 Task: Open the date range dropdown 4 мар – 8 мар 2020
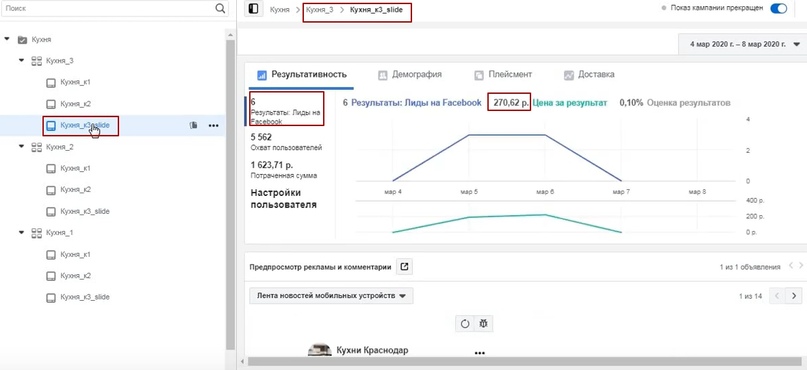coord(742,44)
